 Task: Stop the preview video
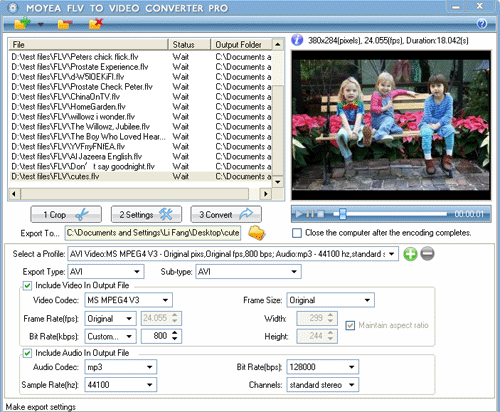pyautogui.click(x=321, y=214)
